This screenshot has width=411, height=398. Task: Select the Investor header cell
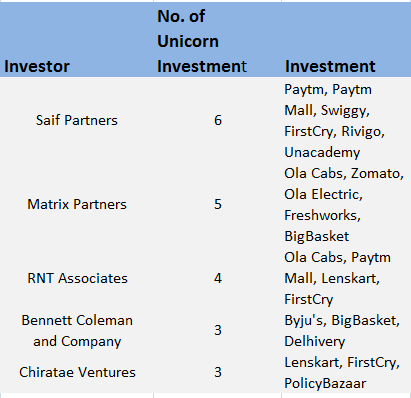pyautogui.click(x=77, y=40)
